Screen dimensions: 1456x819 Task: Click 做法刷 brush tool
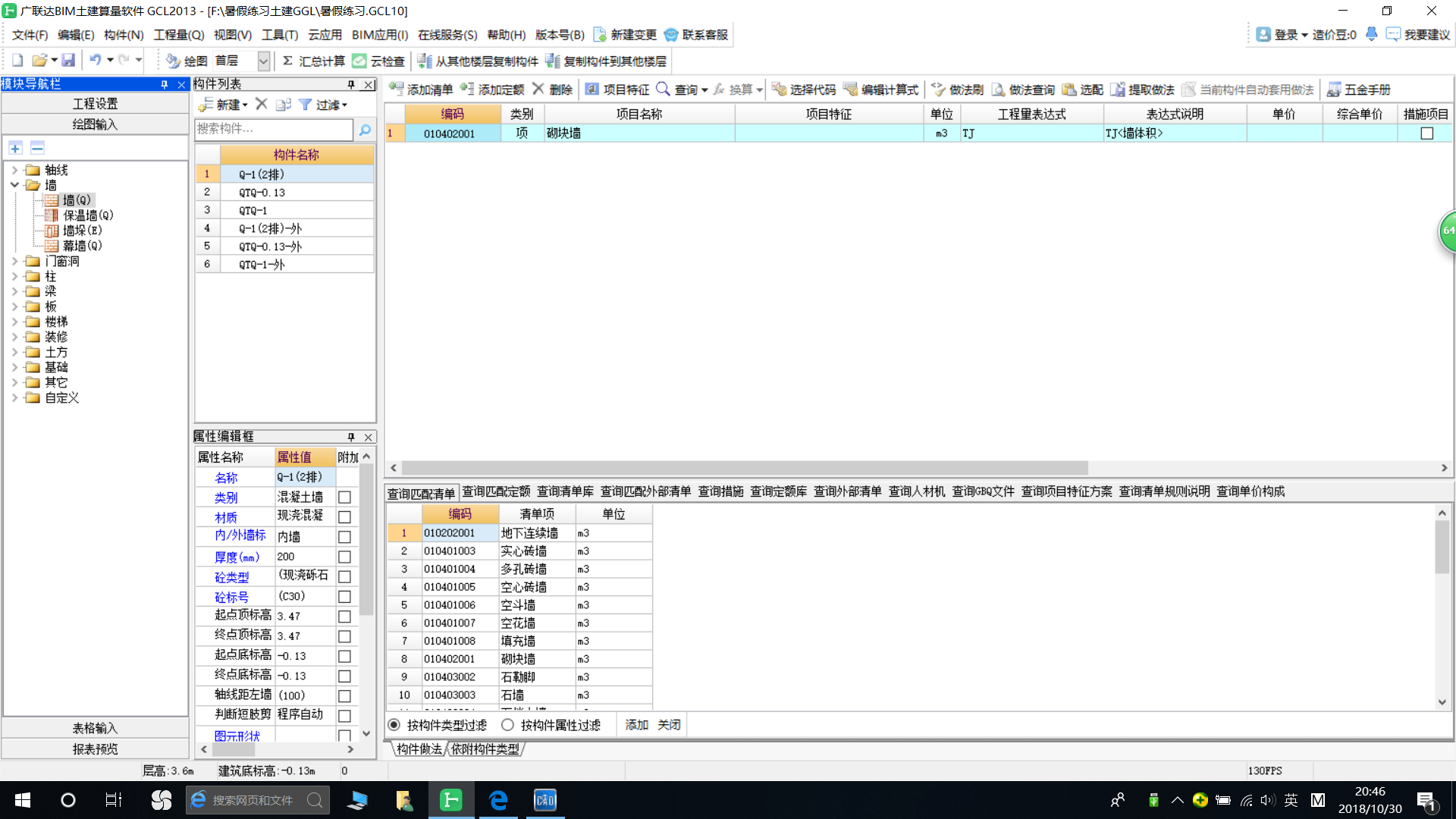pos(957,89)
